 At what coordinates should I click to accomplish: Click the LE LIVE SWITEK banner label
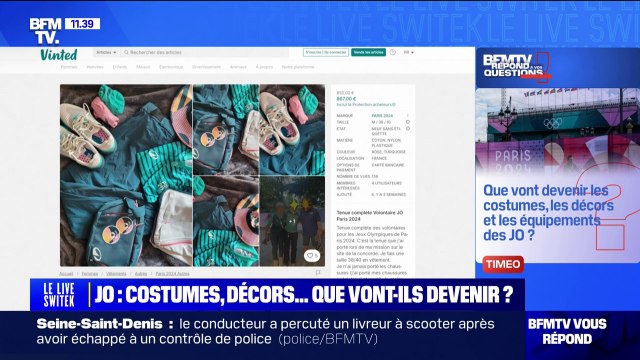59,295
